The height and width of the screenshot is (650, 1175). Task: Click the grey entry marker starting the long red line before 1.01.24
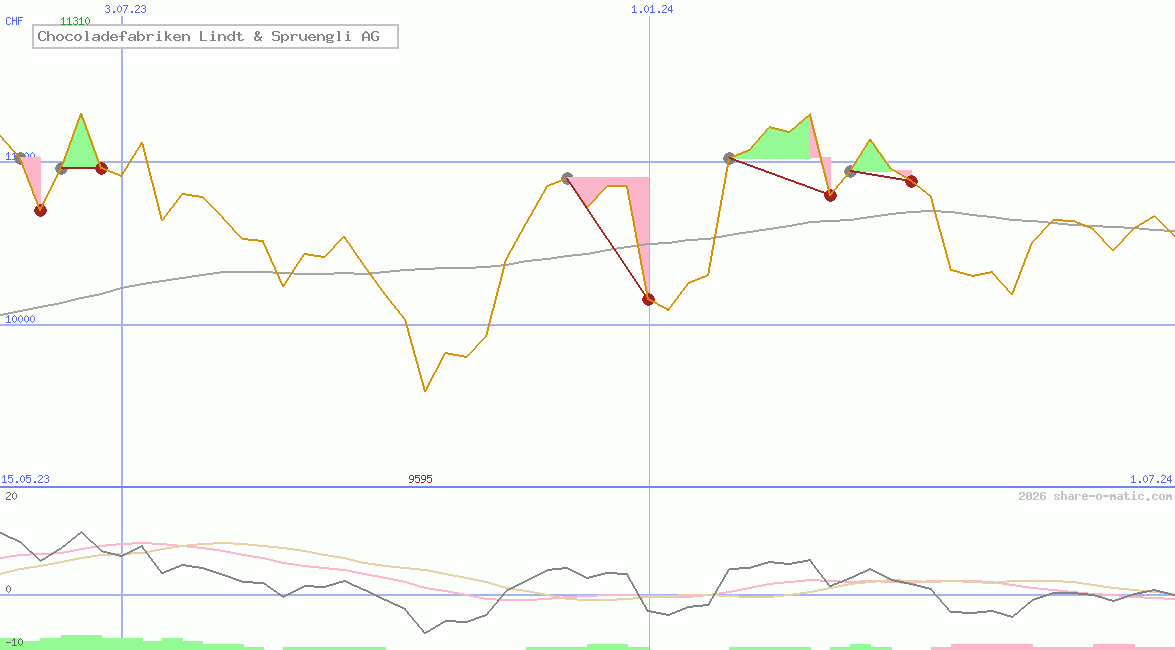point(567,178)
